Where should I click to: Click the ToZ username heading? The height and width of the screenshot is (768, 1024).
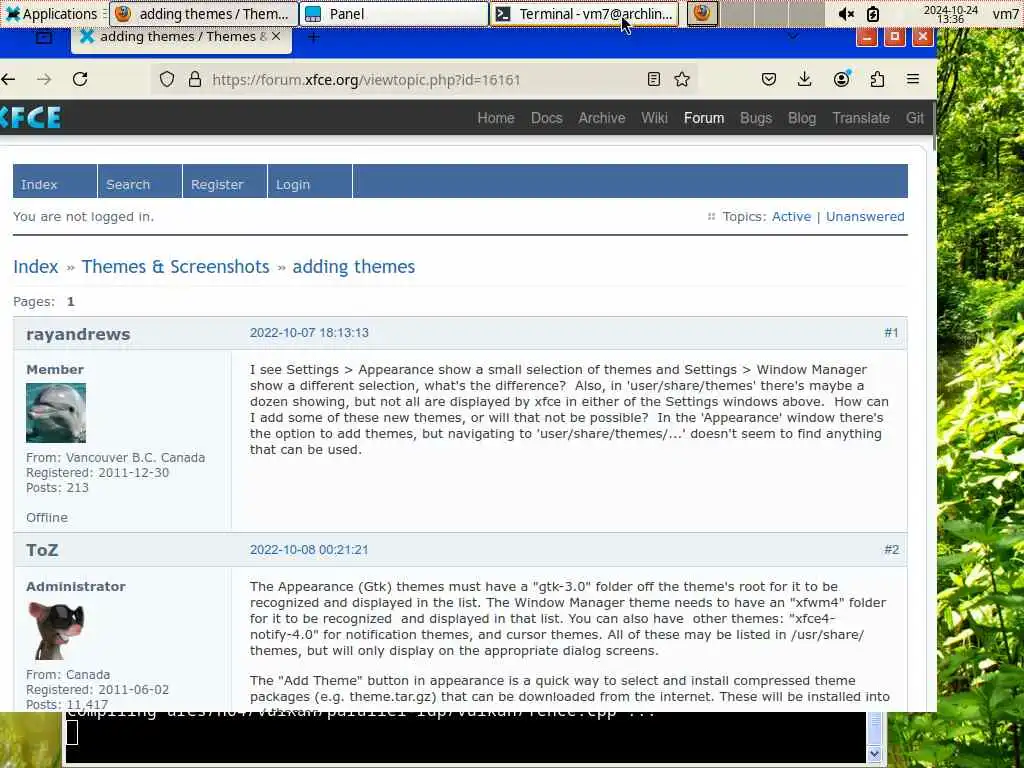click(x=42, y=551)
